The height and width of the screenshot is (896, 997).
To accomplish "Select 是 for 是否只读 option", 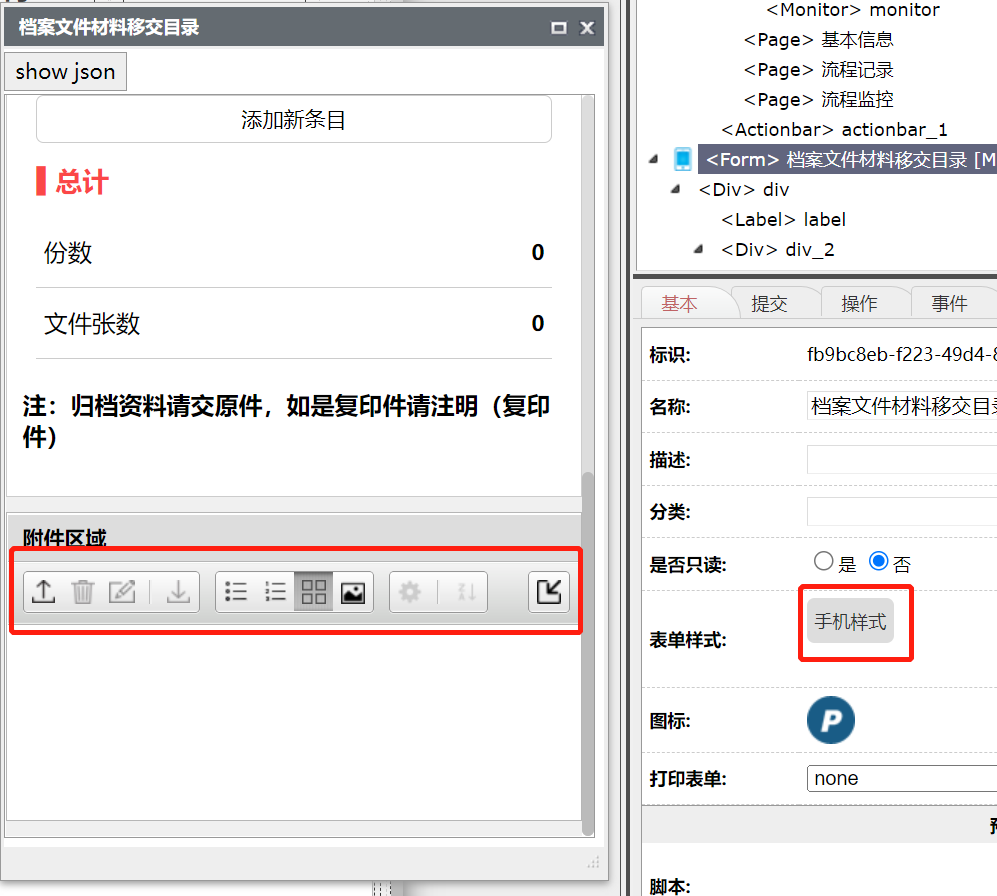I will 823,562.
